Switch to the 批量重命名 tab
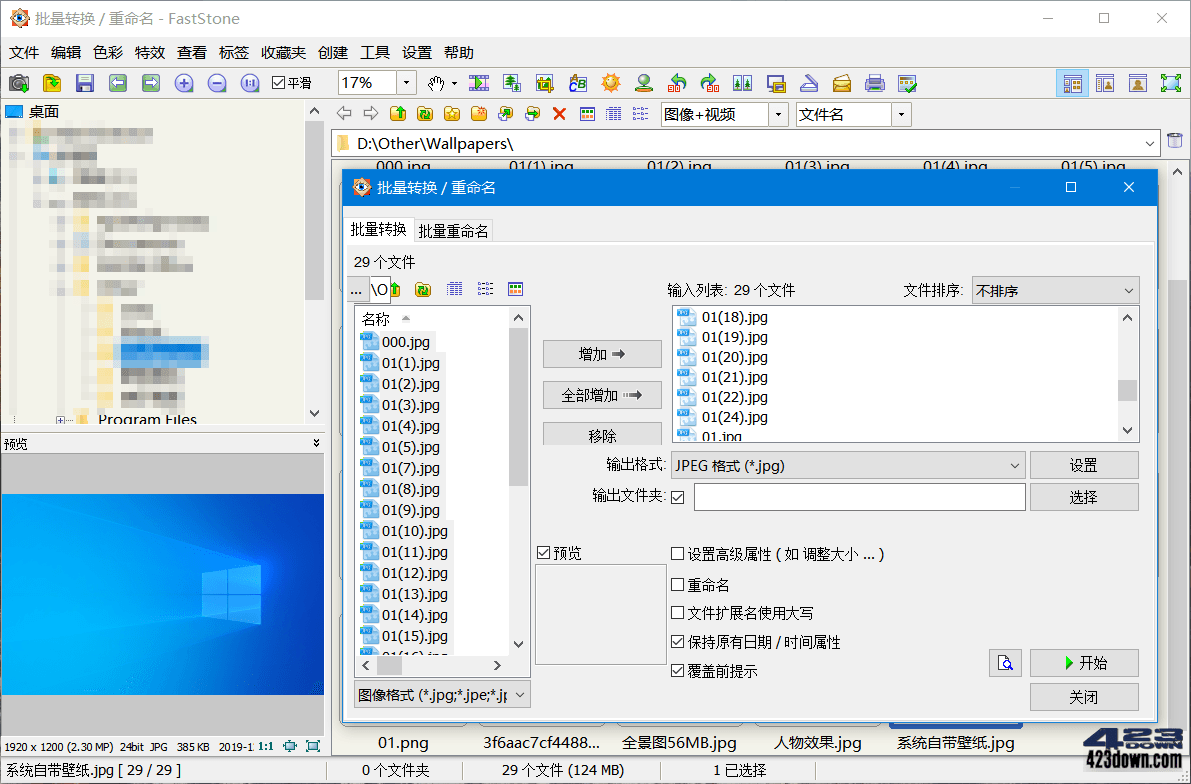Screen dimensions: 1191x784 [453, 229]
